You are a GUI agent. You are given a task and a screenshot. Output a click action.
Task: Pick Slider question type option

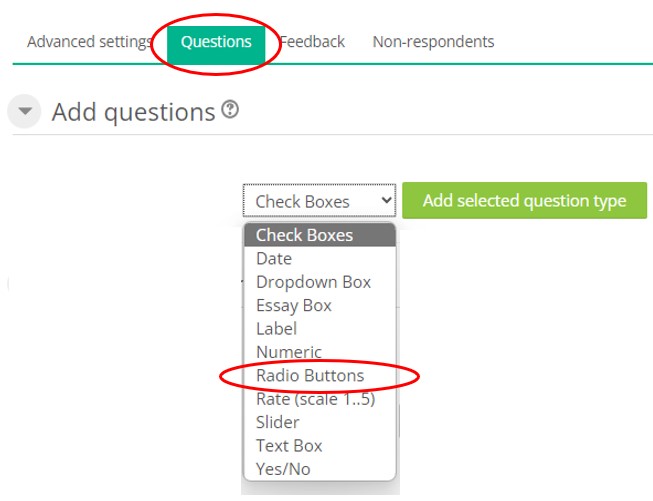[x=277, y=422]
